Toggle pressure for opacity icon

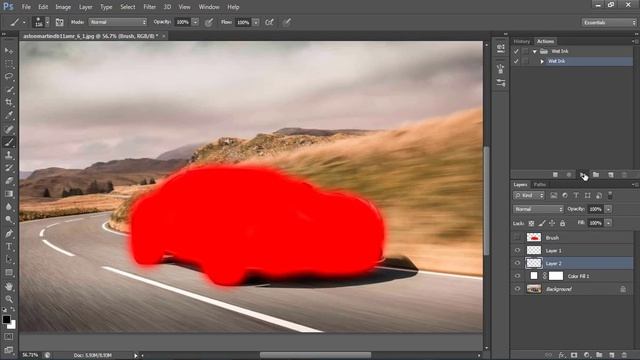click(209, 22)
